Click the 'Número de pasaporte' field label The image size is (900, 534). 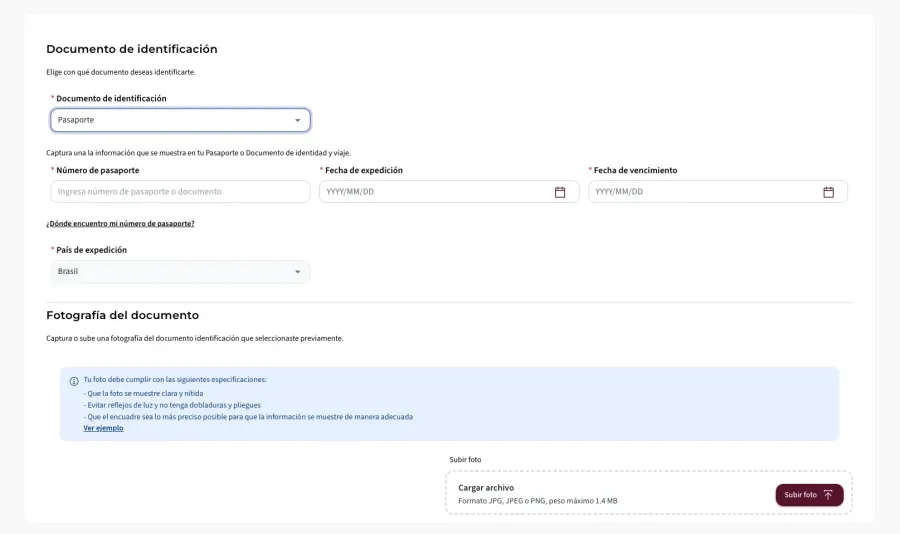97,171
